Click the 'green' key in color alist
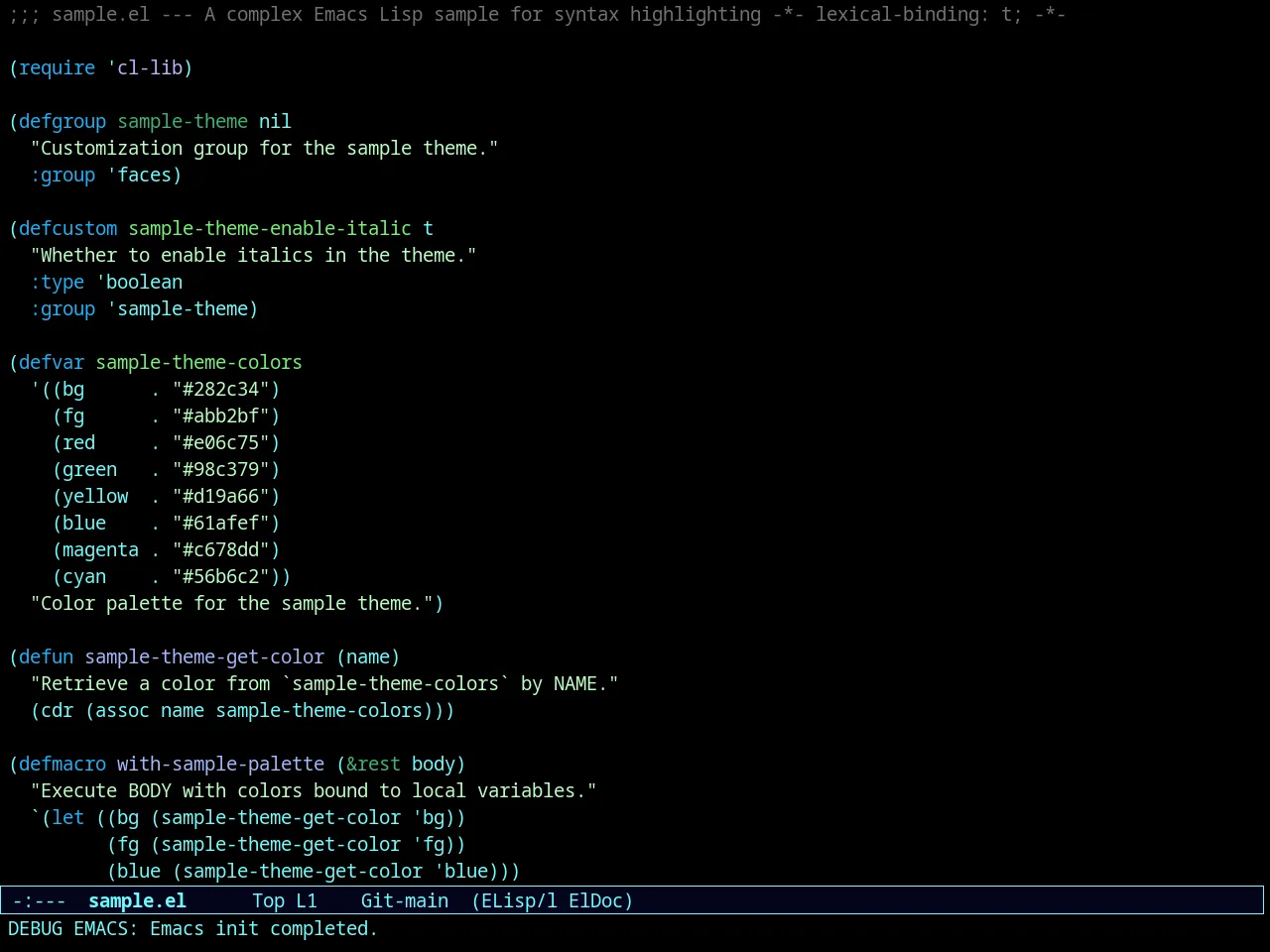Image resolution: width=1270 pixels, height=952 pixels. tap(90, 469)
